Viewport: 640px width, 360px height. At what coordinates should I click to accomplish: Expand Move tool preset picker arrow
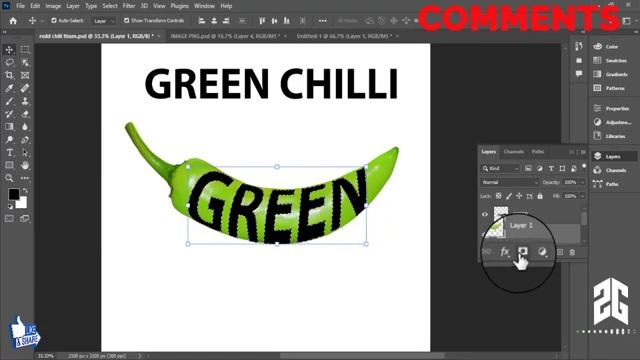point(41,20)
